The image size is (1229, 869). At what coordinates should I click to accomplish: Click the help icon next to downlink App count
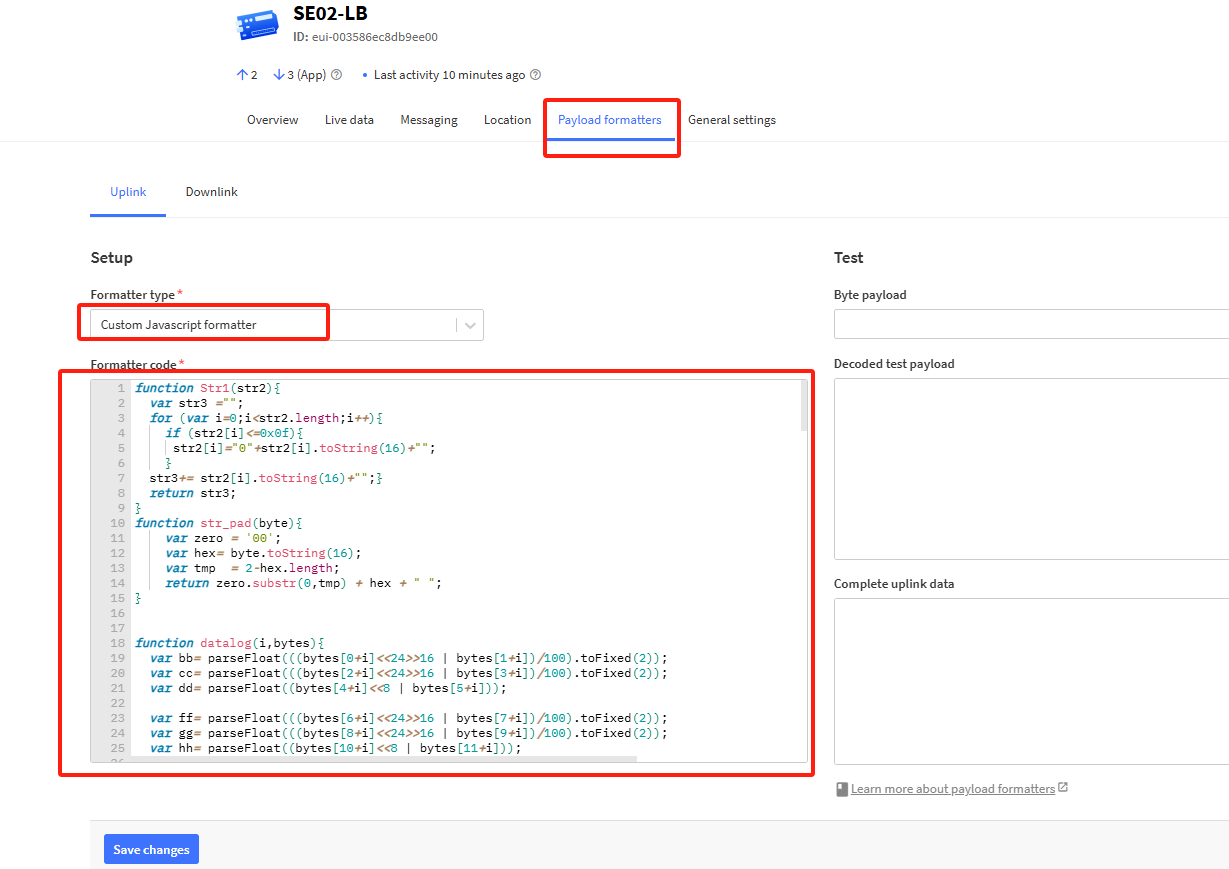(336, 75)
